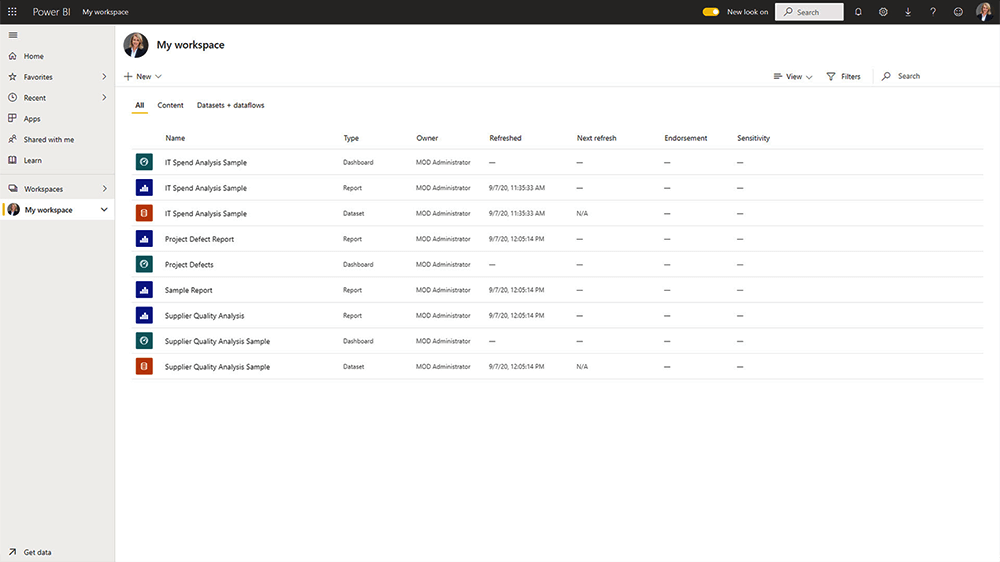
Task: Click the Get data arrow icon
Action: click(12, 552)
